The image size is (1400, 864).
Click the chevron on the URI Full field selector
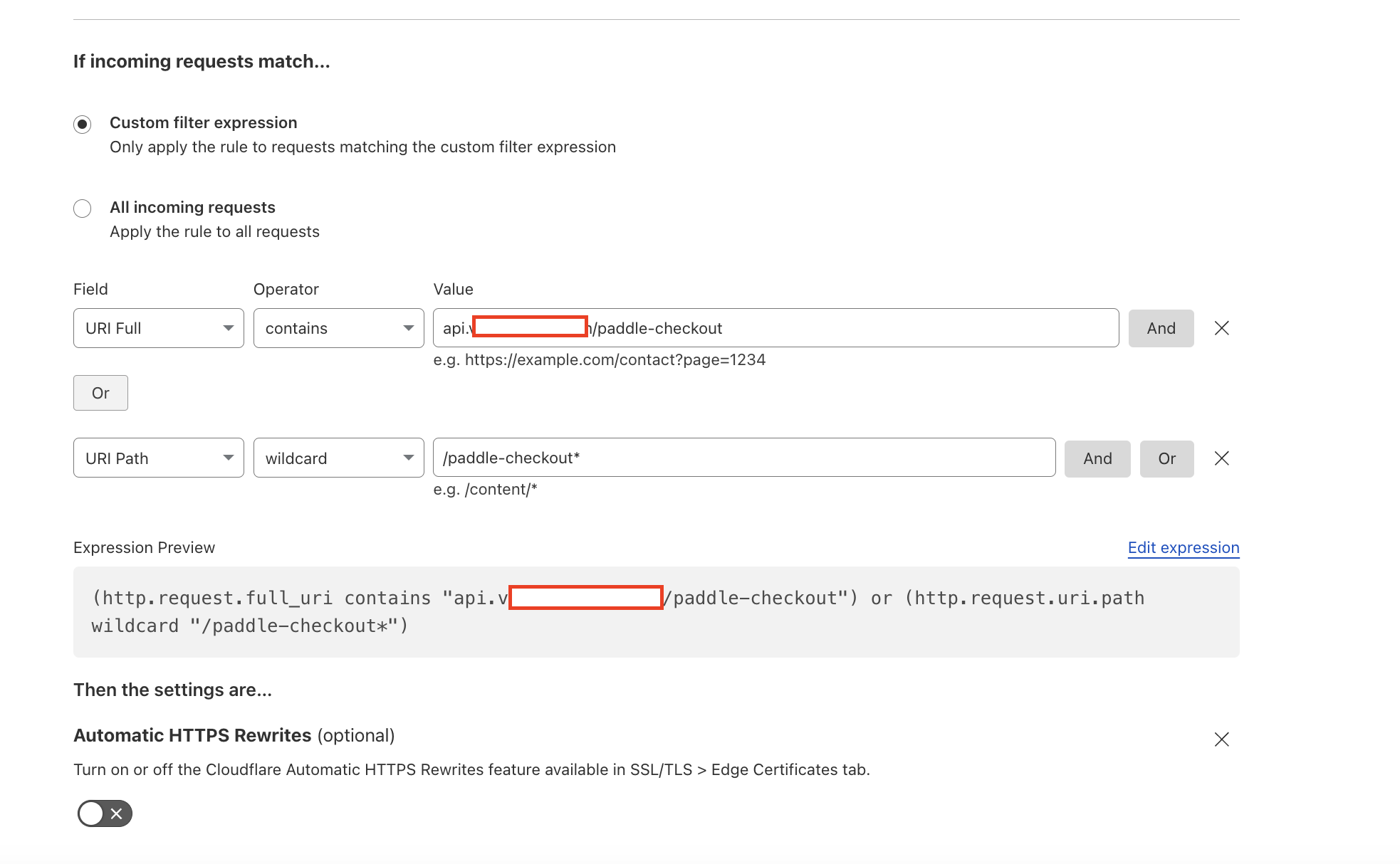click(x=228, y=328)
